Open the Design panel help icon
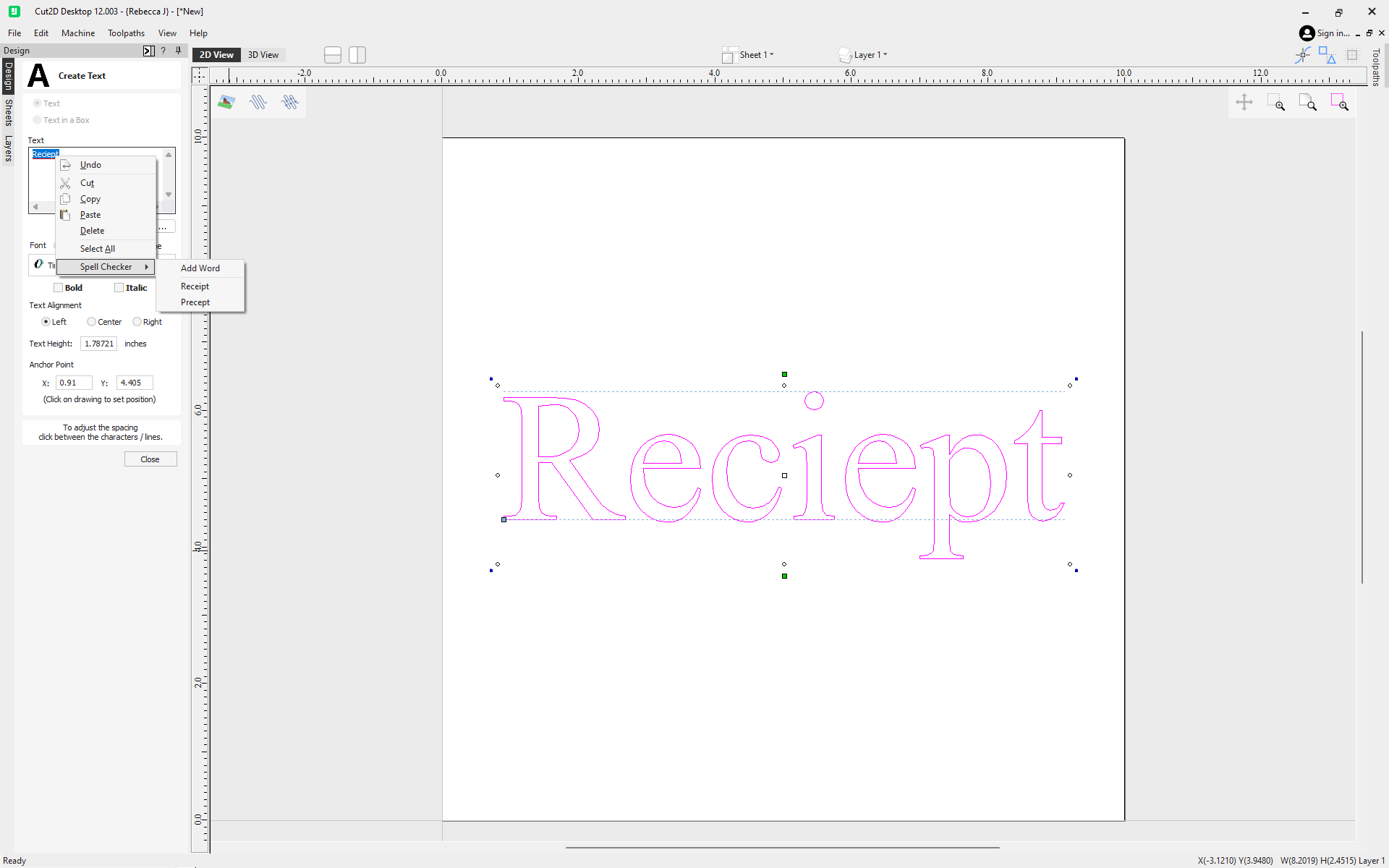This screenshot has width=1389, height=868. click(x=163, y=51)
